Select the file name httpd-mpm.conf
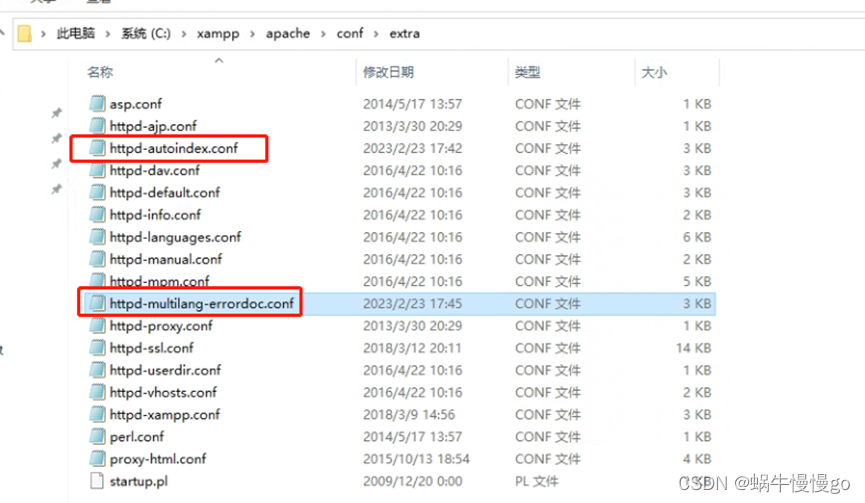Image resolution: width=865 pixels, height=503 pixels. pyautogui.click(x=159, y=281)
